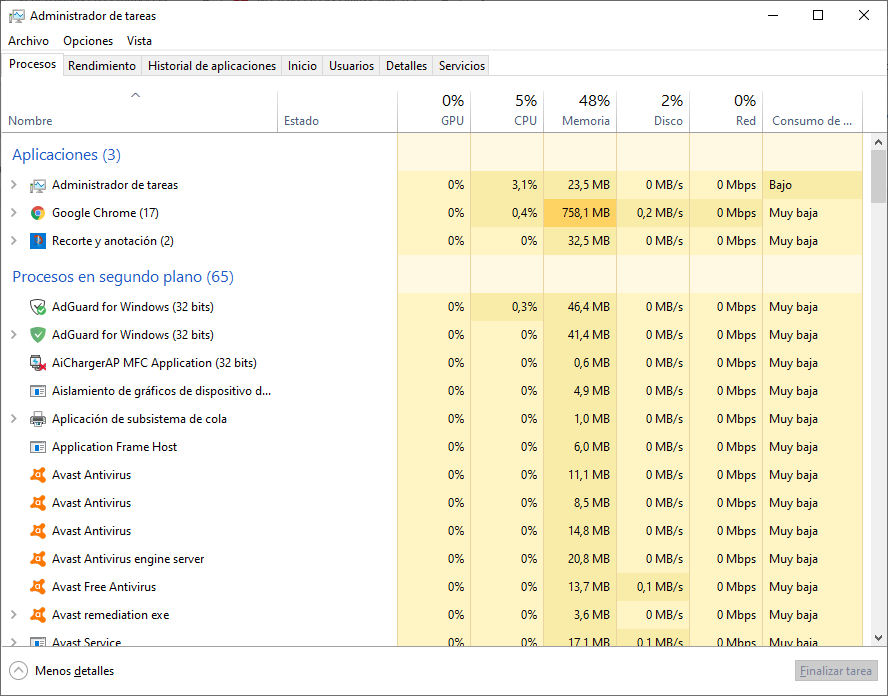
Task: Click the Finalizar tarea button
Action: [x=835, y=671]
